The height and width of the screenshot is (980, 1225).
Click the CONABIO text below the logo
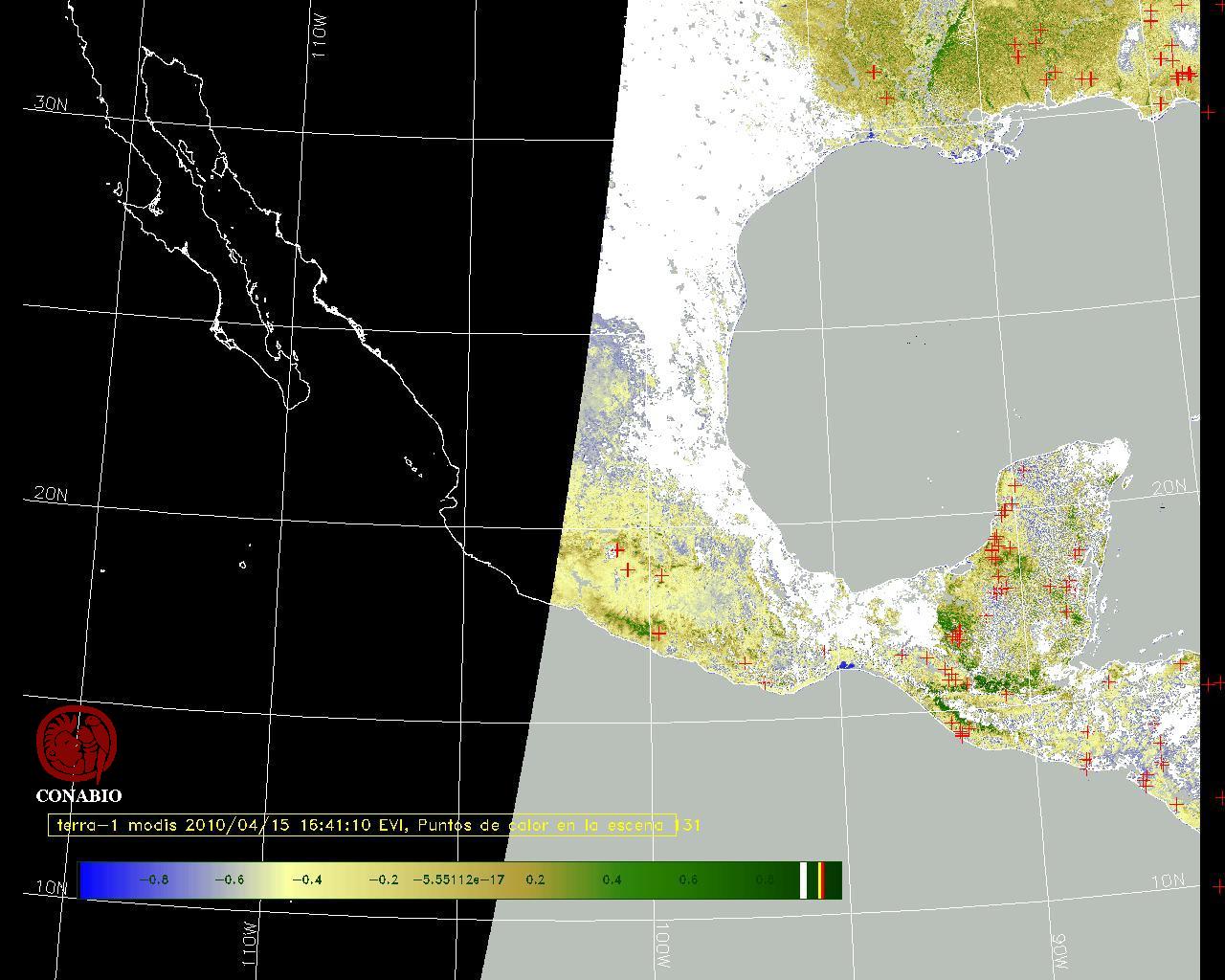[78, 796]
